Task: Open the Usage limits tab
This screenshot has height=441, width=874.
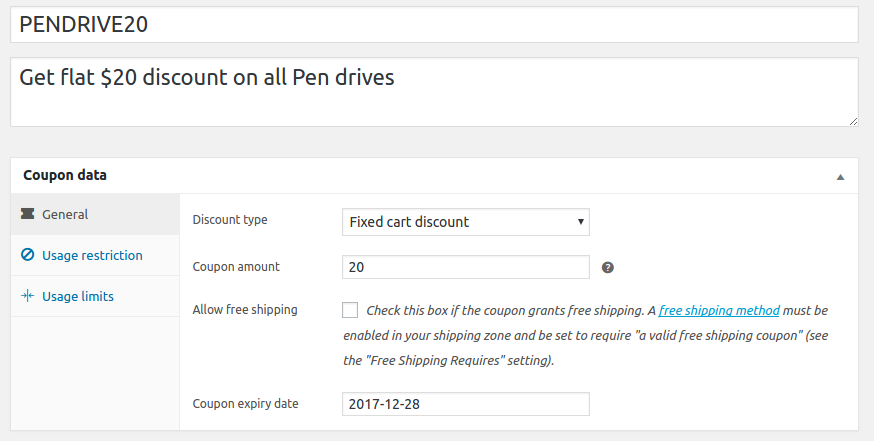Action: click(x=78, y=296)
